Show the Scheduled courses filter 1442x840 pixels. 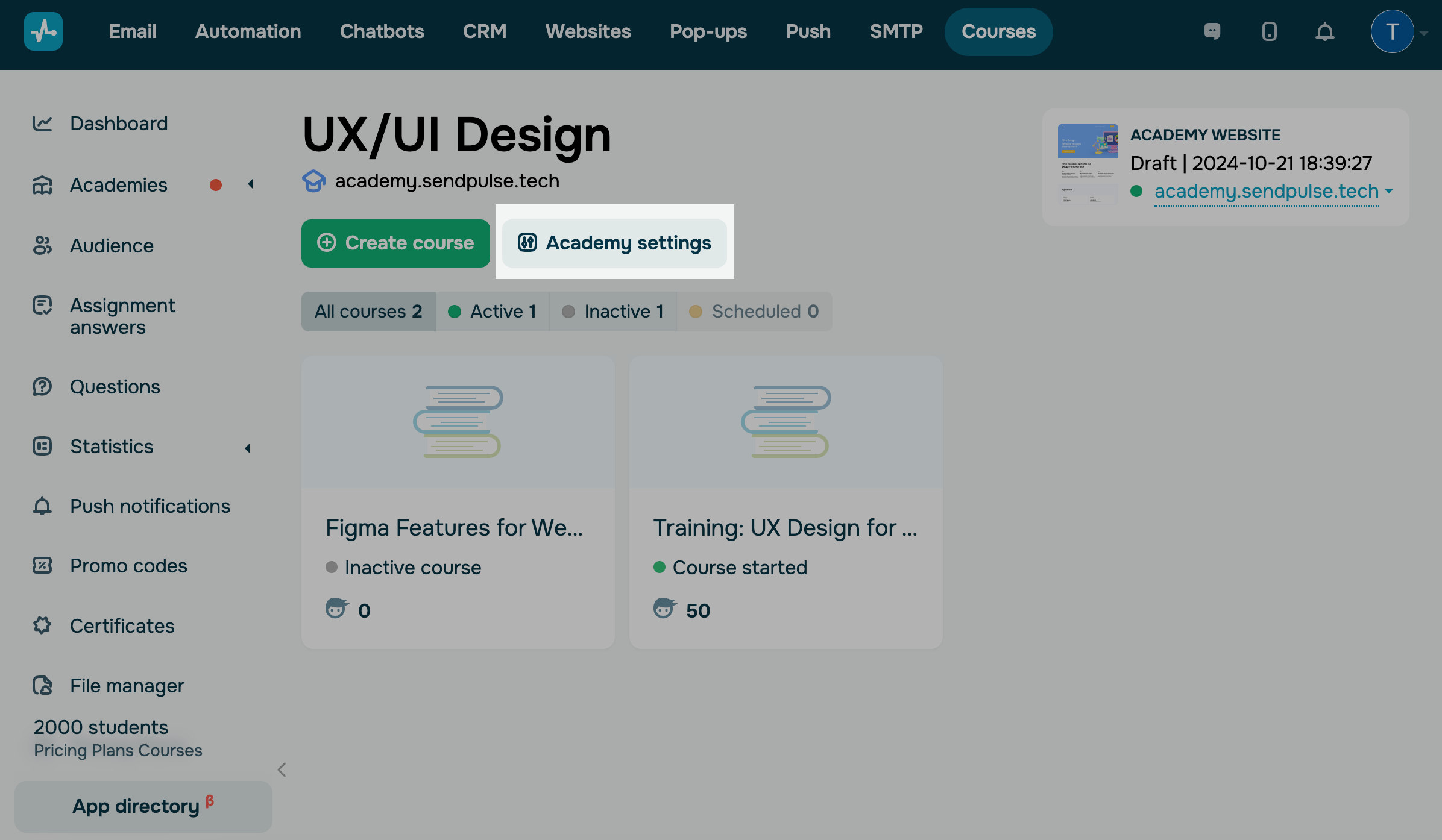click(754, 312)
